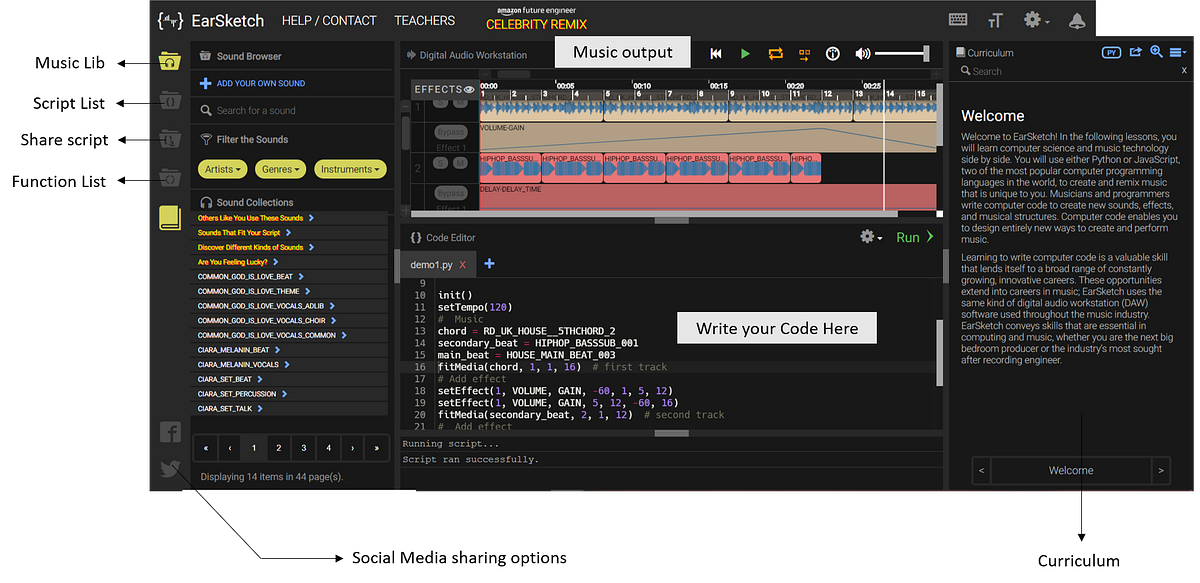Skip playback back to the beginning
Screen dimensions: 1200x583
(x=716, y=54)
